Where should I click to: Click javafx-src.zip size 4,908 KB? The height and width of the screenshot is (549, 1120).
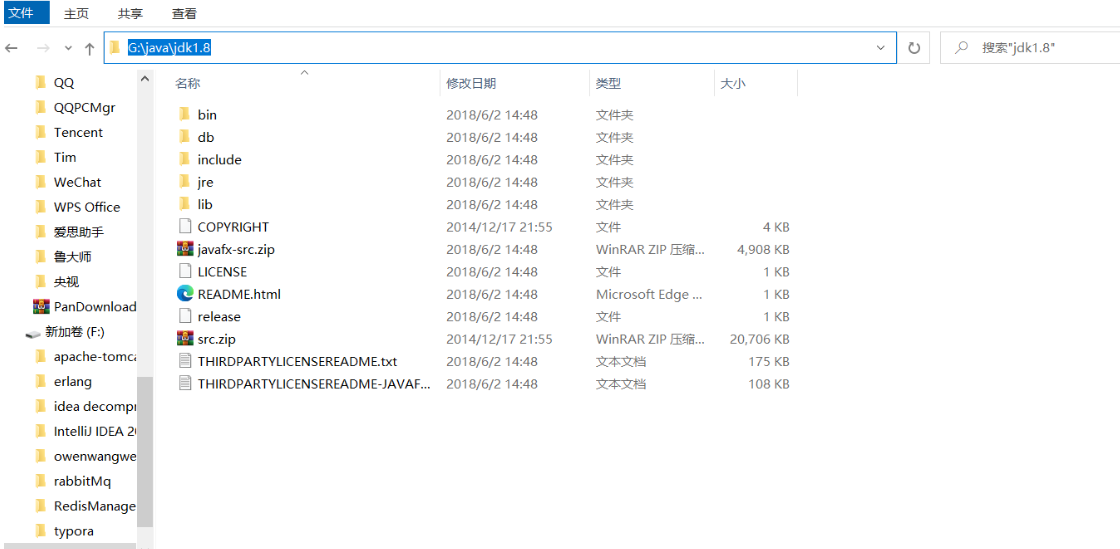click(763, 250)
